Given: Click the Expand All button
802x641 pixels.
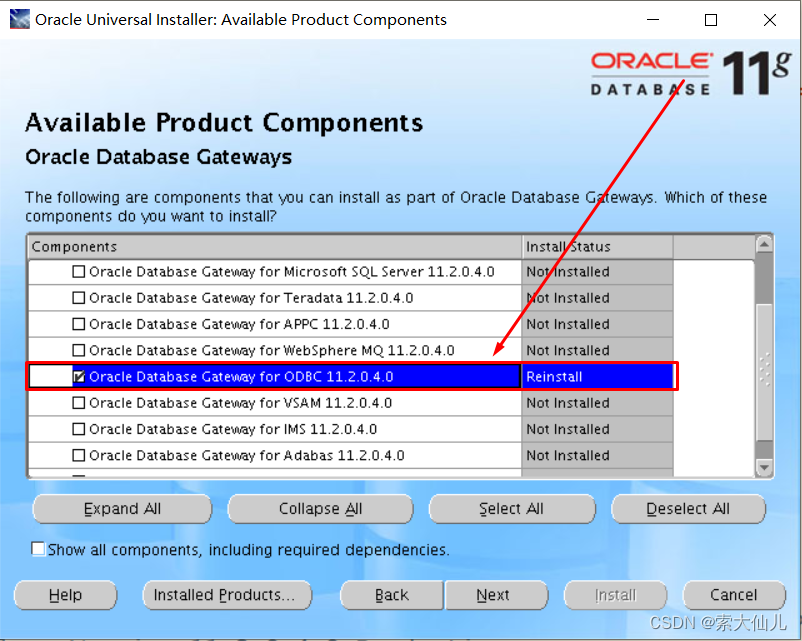Looking at the screenshot, I should [122, 509].
